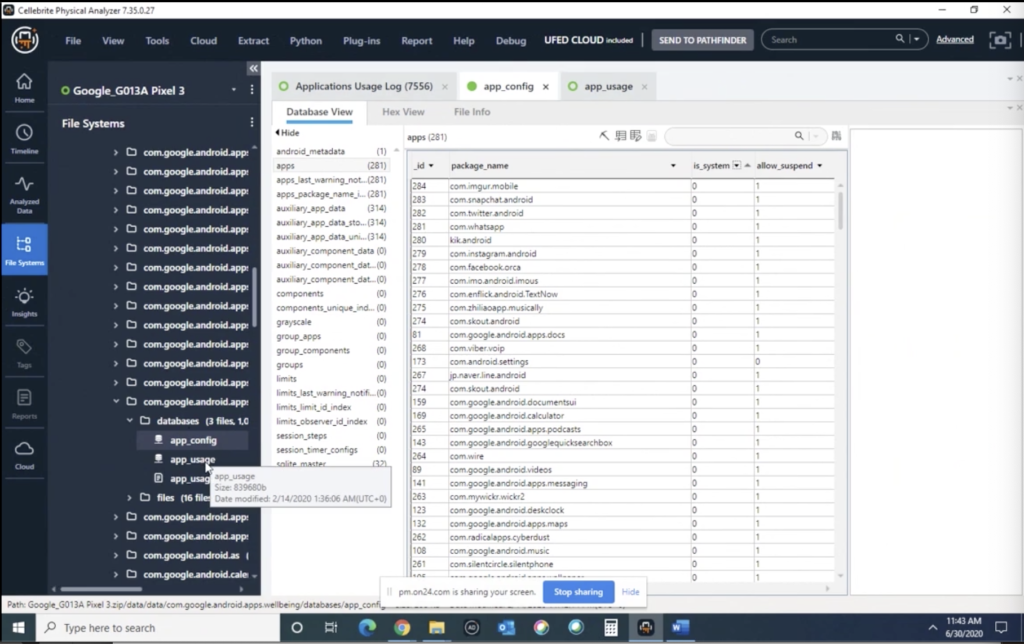The width and height of the screenshot is (1024, 644).
Task: Open the File Systems kebab menu
Action: point(252,122)
